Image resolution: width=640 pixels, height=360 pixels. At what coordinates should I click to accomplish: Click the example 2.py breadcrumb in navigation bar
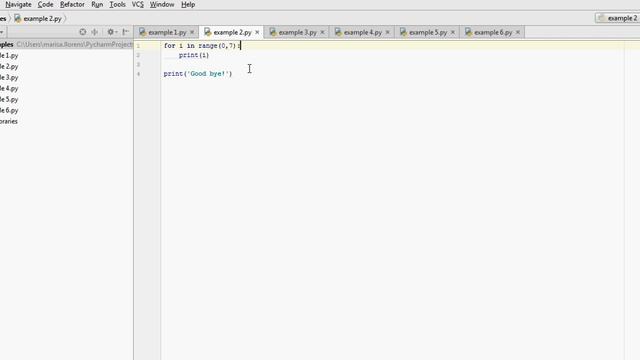tap(38, 18)
